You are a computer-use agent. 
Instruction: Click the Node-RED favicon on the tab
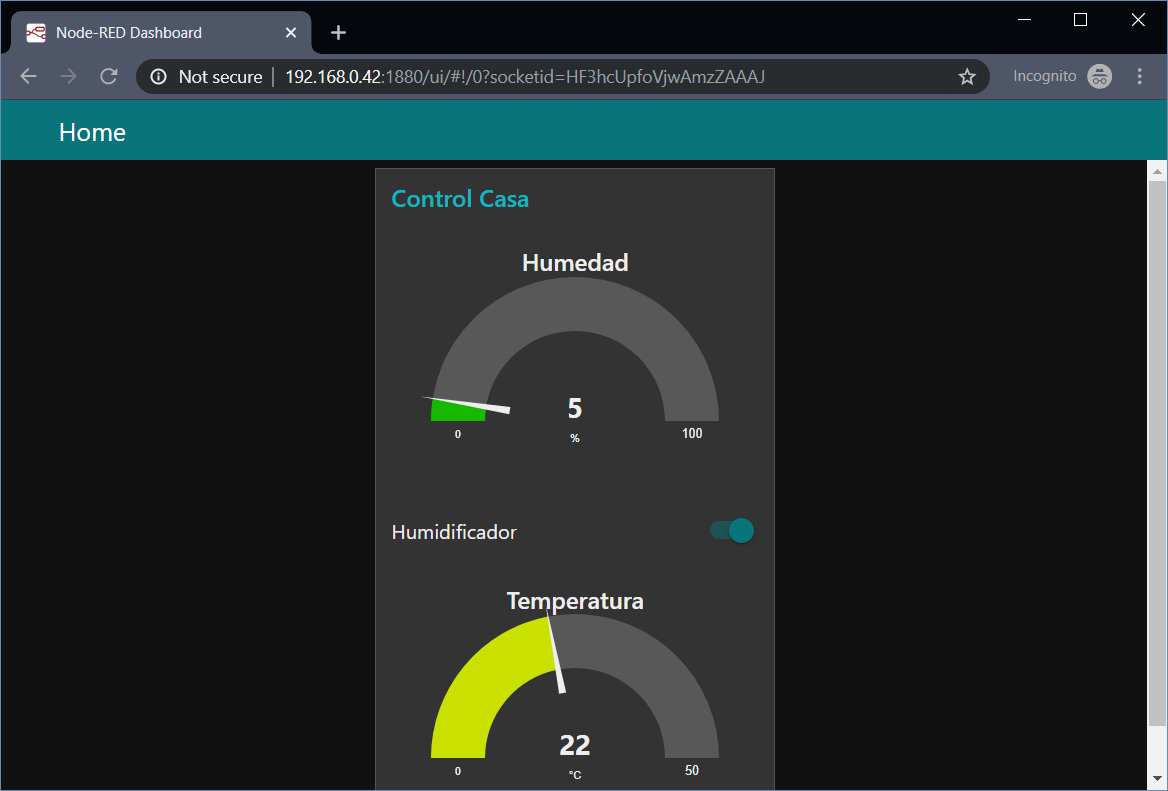(36, 33)
